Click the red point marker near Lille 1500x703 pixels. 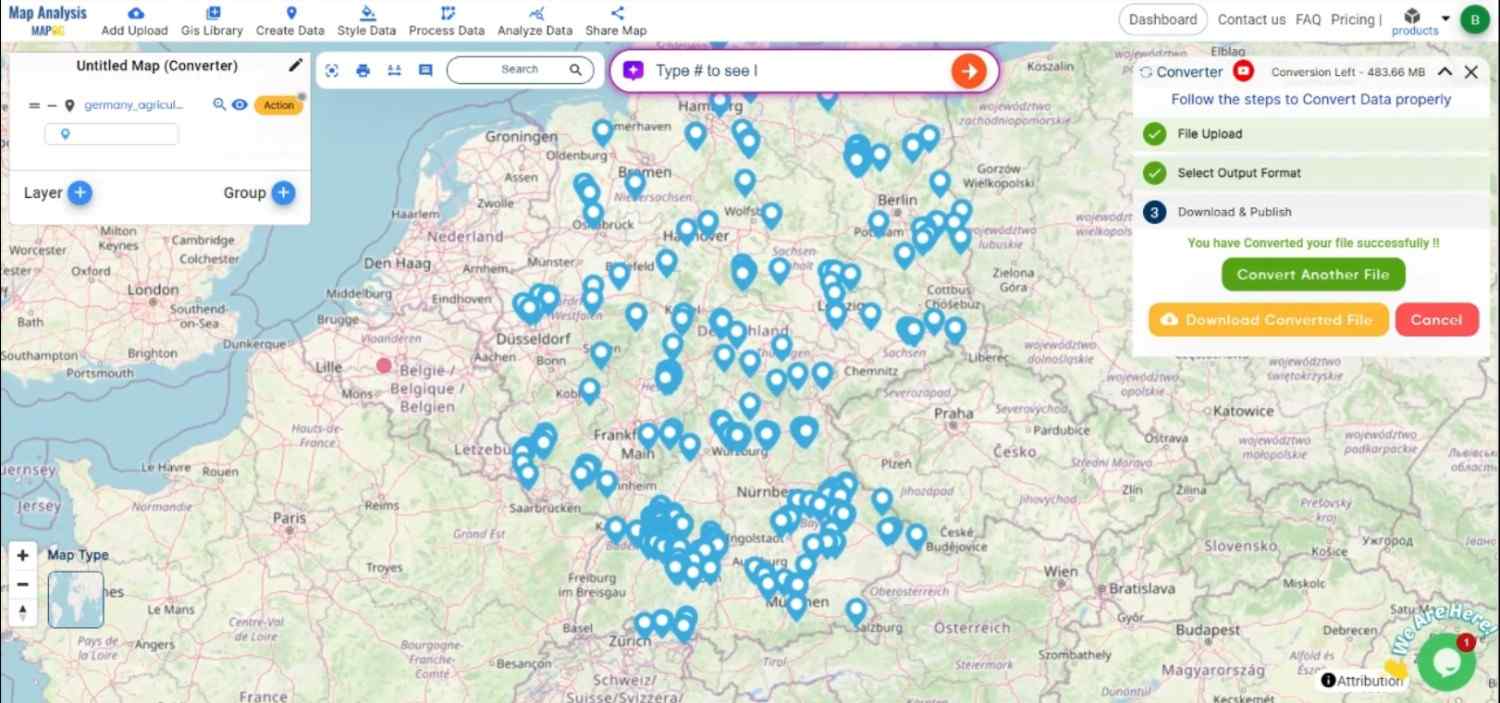pos(383,366)
